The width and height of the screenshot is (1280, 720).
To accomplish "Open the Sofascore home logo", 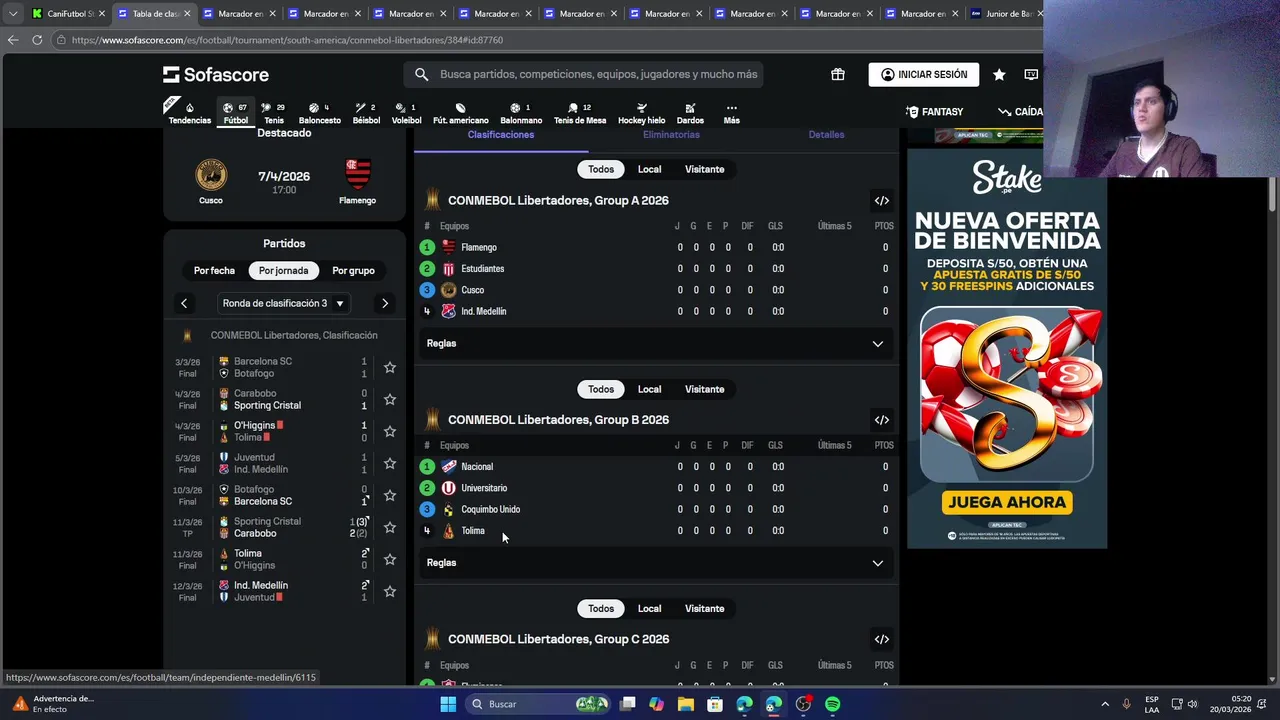I will click(216, 74).
